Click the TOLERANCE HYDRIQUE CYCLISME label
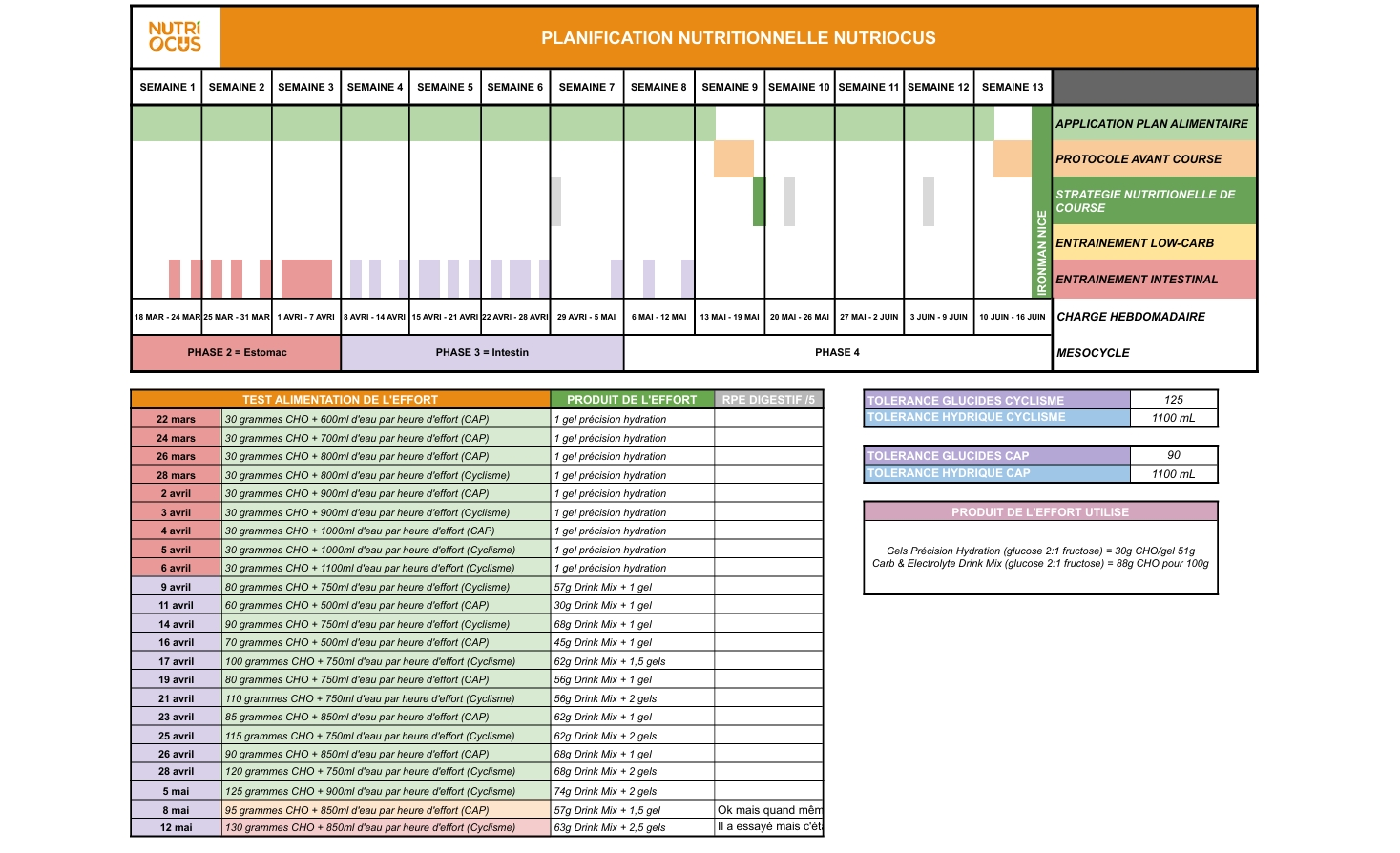Image resolution: width=1400 pixels, height=853 pixels. click(997, 417)
